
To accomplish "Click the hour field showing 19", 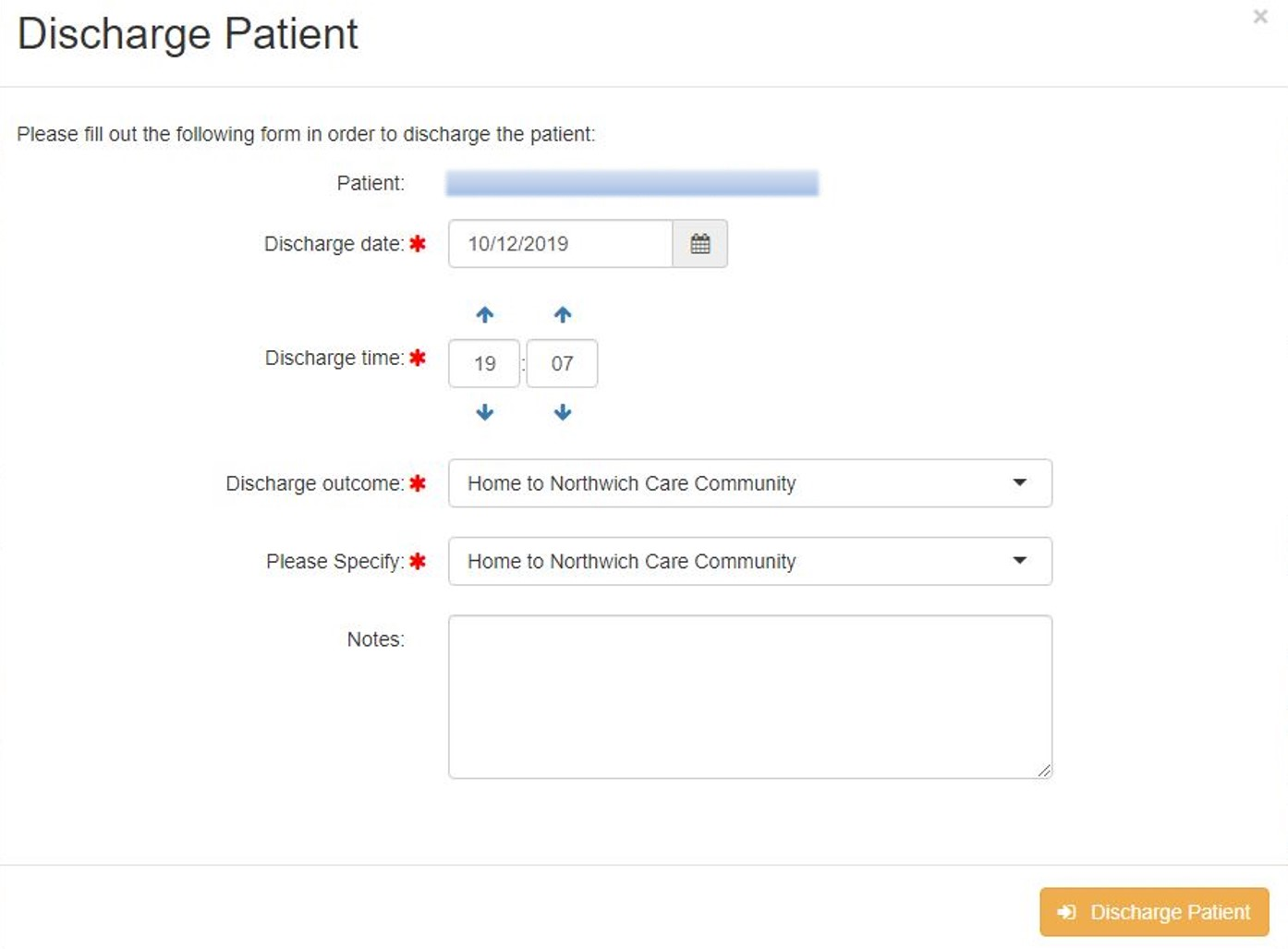I will pos(484,363).
